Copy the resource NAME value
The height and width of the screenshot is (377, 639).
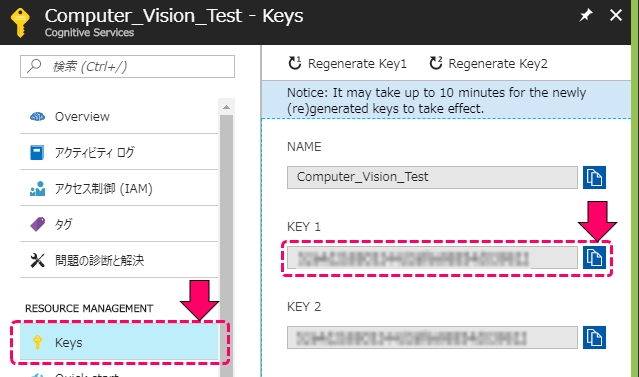tap(594, 177)
